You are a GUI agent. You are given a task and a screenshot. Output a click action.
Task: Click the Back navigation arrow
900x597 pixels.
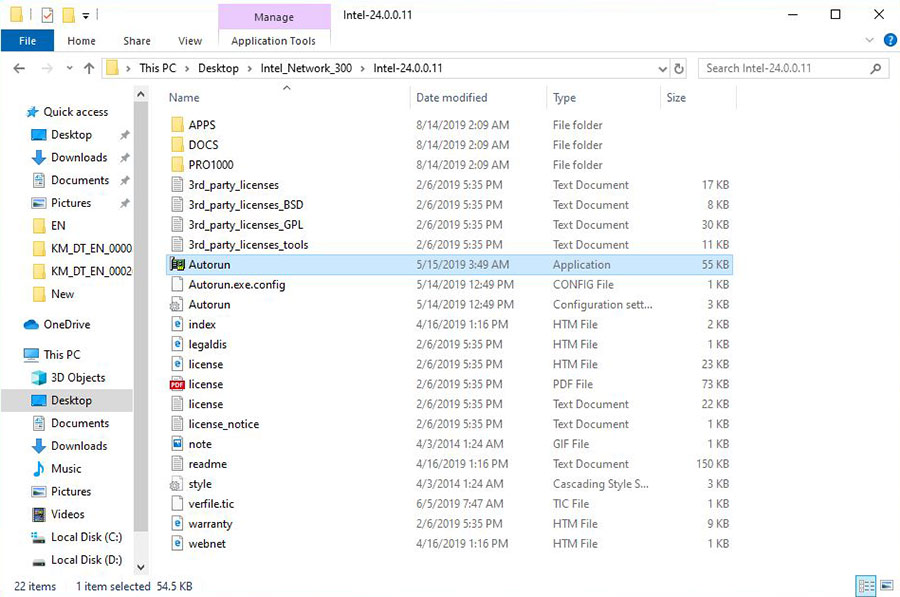point(19,68)
